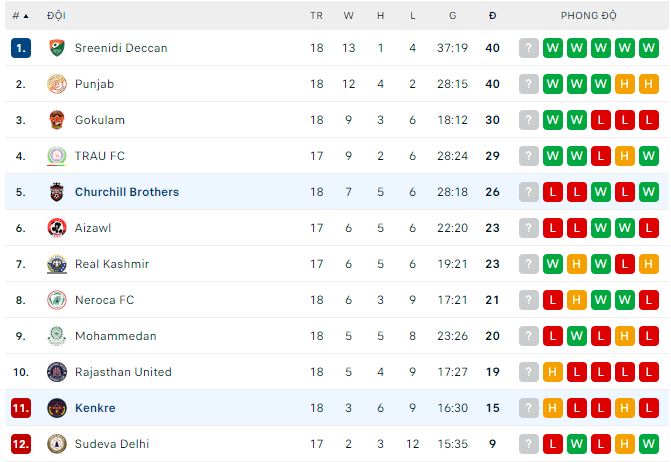Open the Mohammedan team link

click(115, 336)
